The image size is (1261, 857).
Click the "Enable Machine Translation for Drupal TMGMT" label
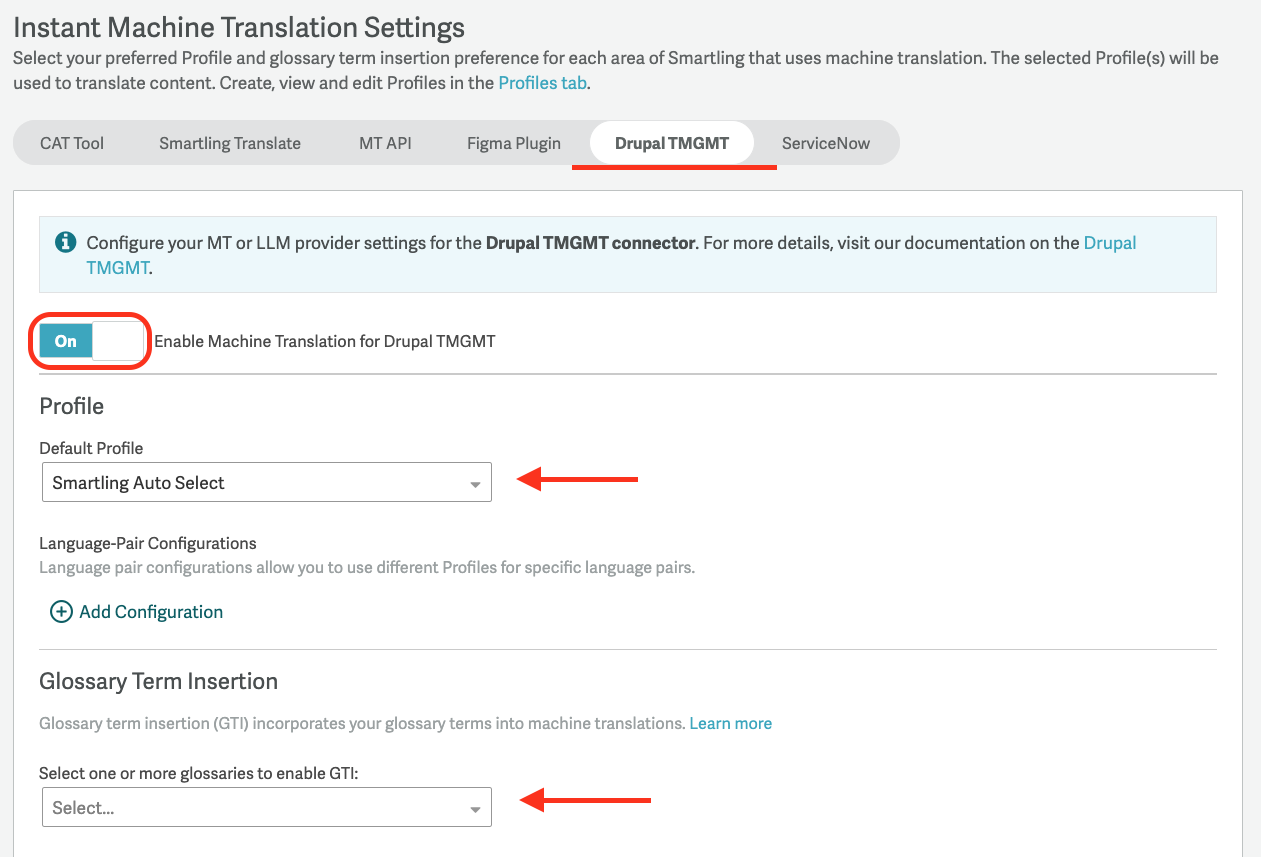tap(324, 341)
